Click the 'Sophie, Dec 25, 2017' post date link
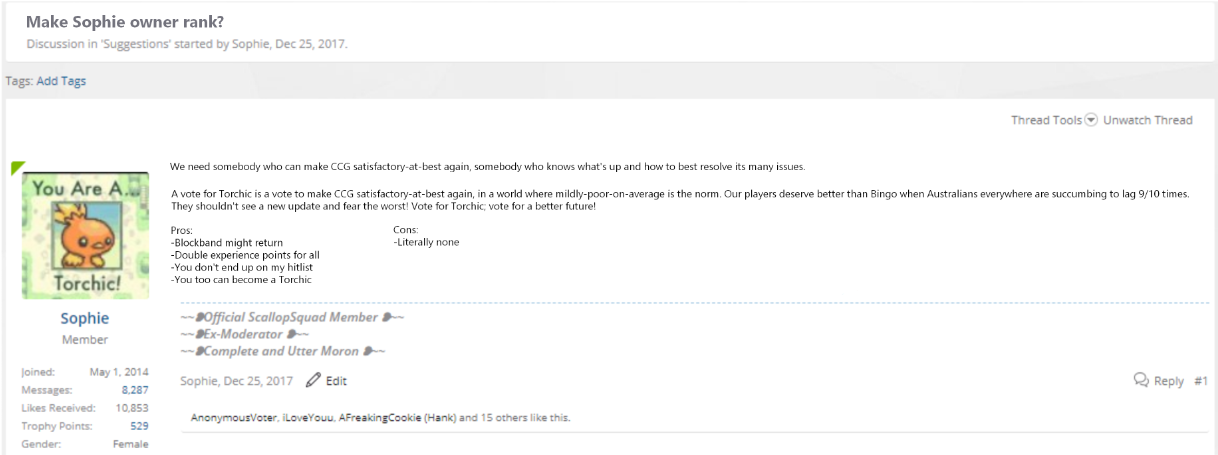1218x455 pixels. (237, 381)
